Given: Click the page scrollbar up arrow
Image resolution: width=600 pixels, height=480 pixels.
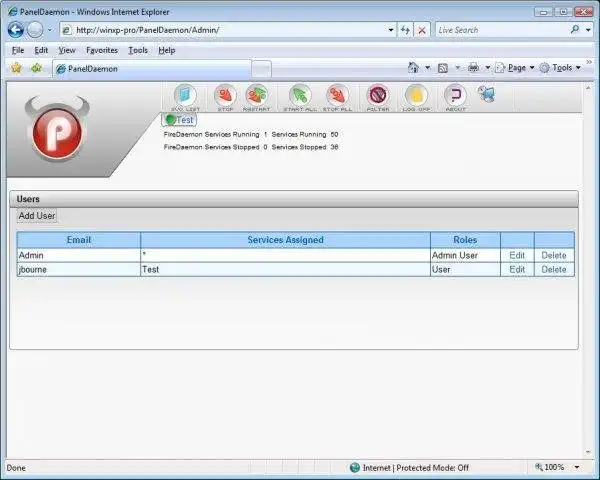Looking at the screenshot, I should coord(588,88).
